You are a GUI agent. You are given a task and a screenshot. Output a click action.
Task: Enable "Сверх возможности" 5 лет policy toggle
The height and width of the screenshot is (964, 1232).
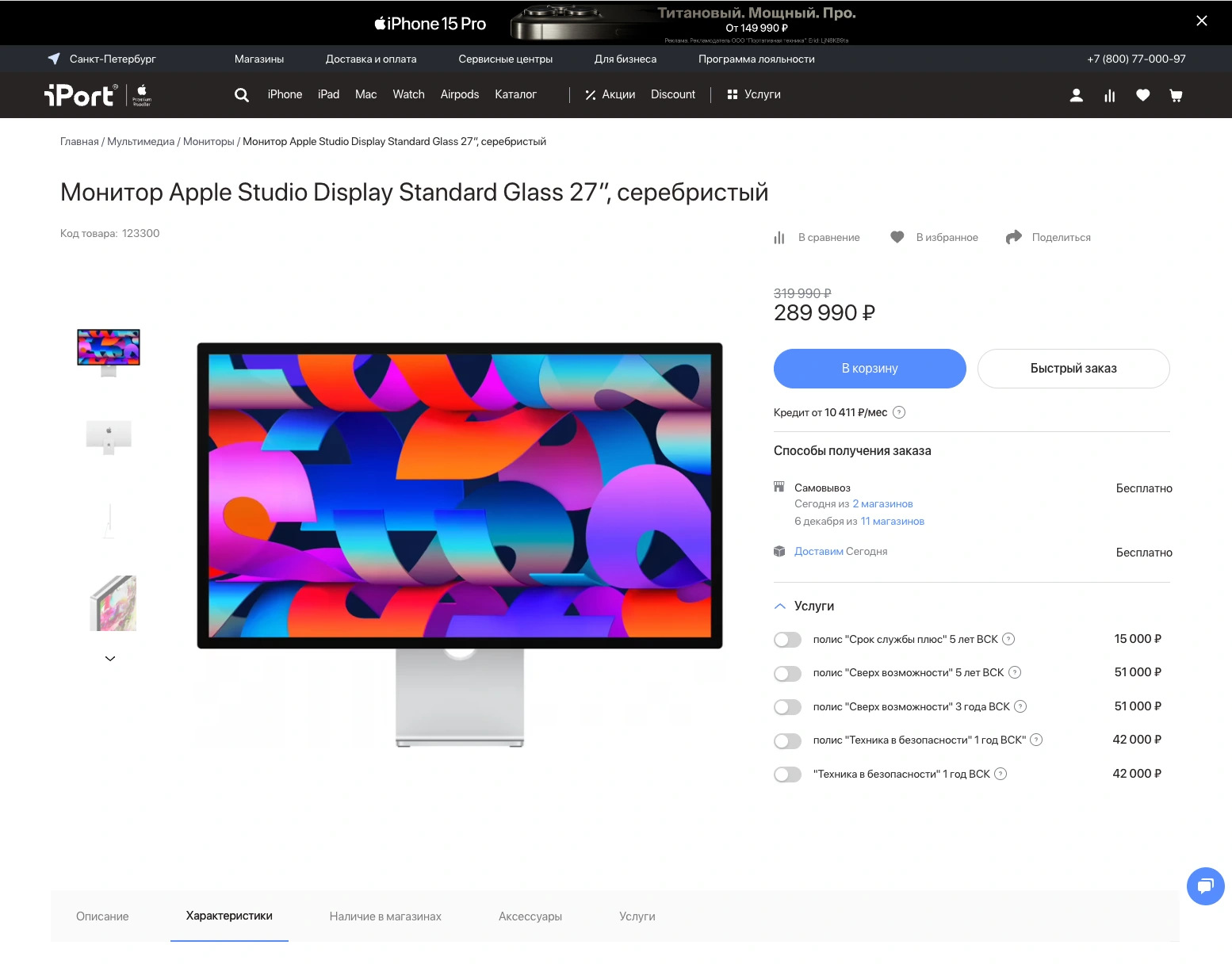787,673
